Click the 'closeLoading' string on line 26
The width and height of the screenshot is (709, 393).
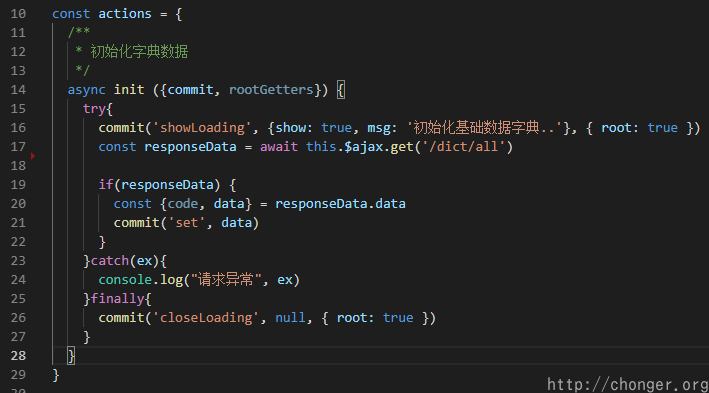[206, 317]
